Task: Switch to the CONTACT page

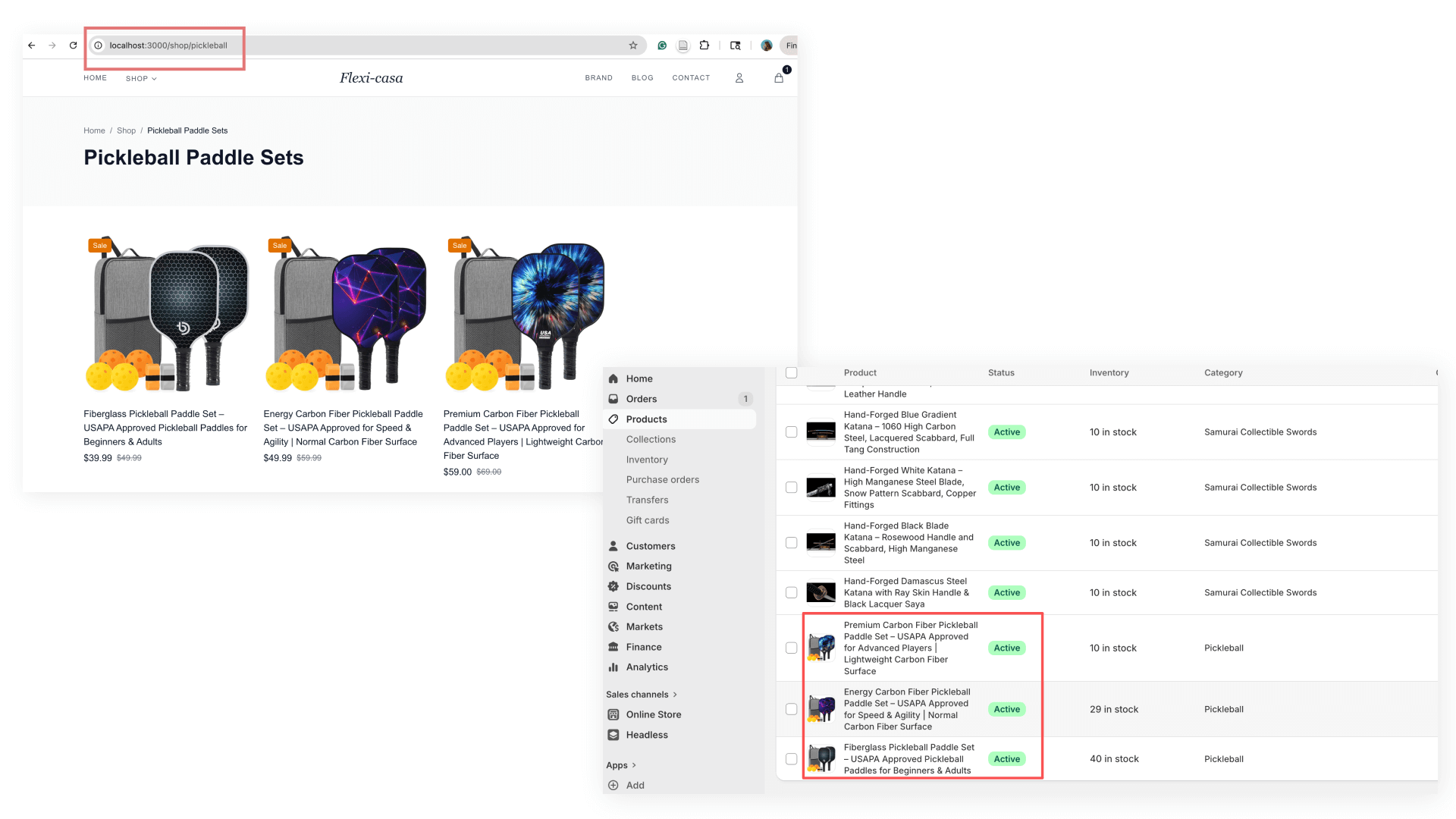Action: 690,77
